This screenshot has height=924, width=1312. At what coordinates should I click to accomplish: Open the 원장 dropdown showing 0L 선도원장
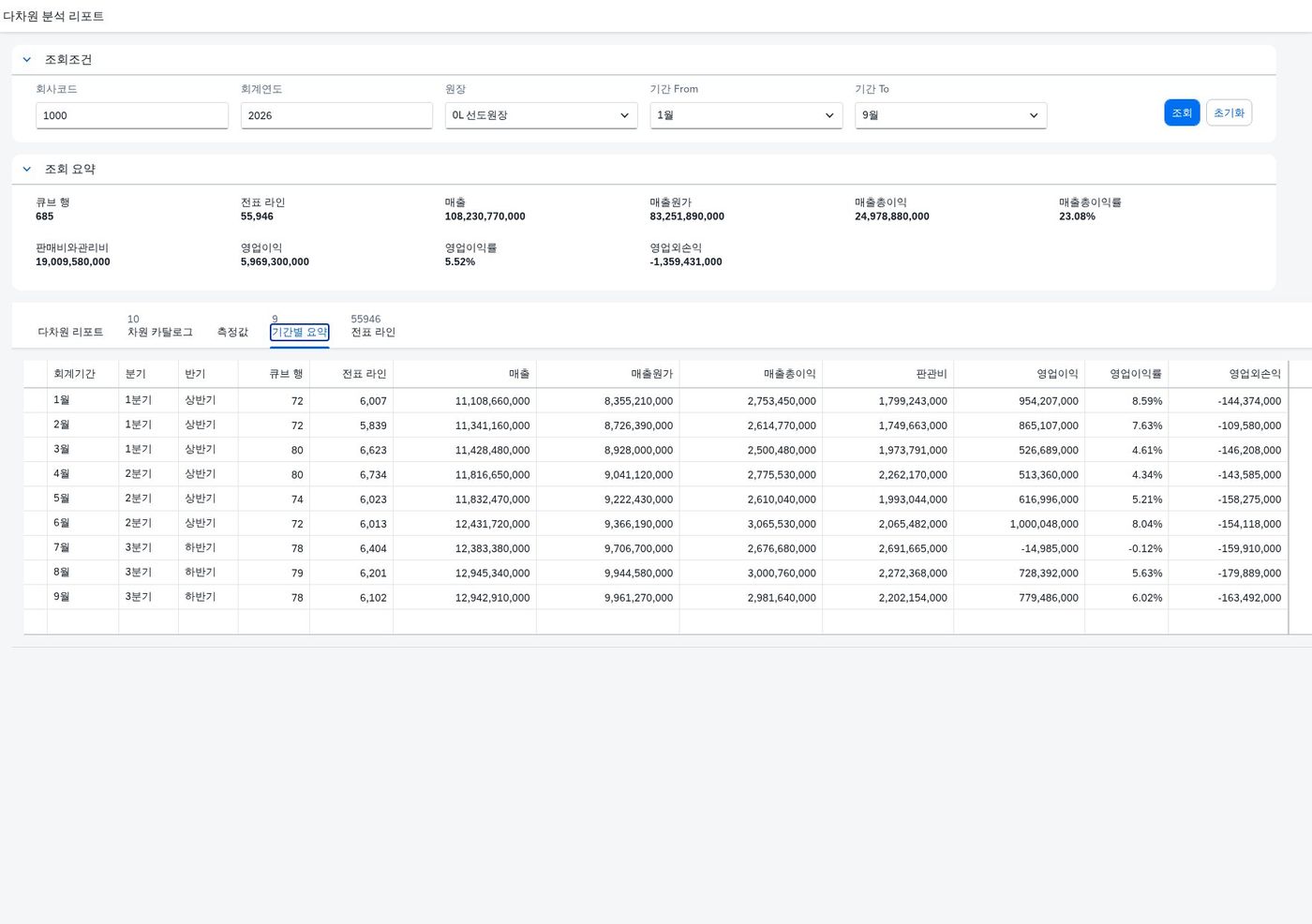point(541,115)
